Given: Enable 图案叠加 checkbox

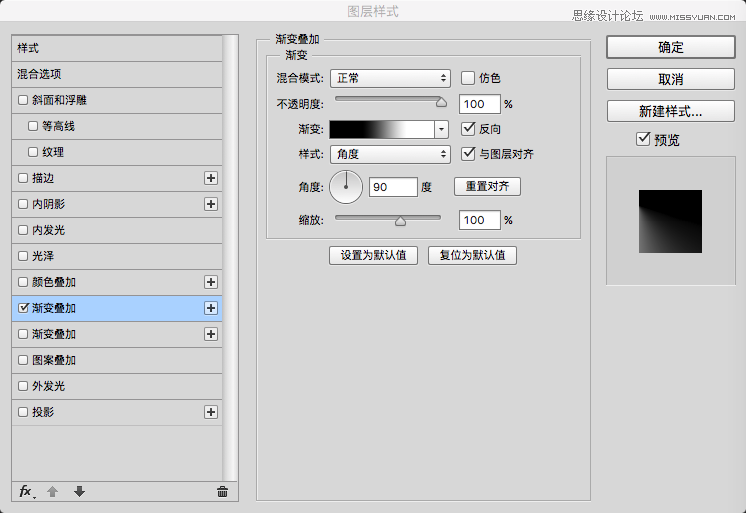Looking at the screenshot, I should 23,360.
